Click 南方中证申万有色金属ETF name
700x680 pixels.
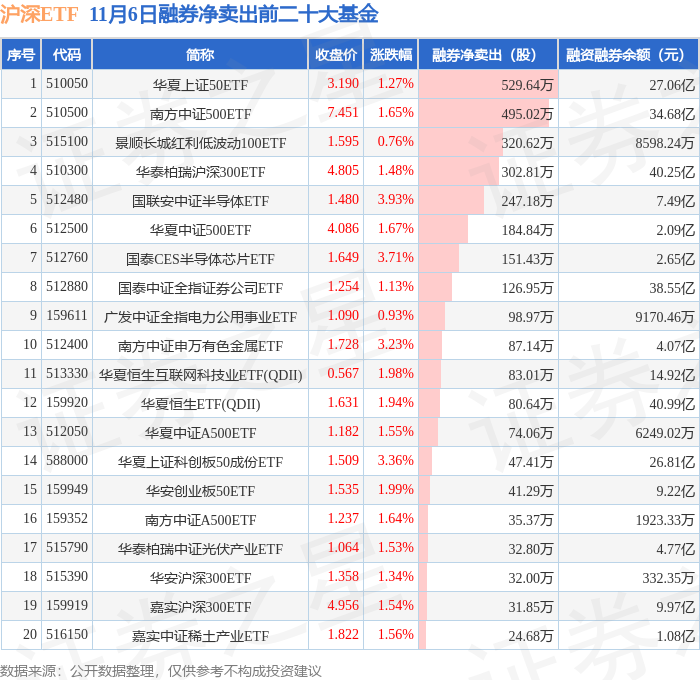coord(200,346)
